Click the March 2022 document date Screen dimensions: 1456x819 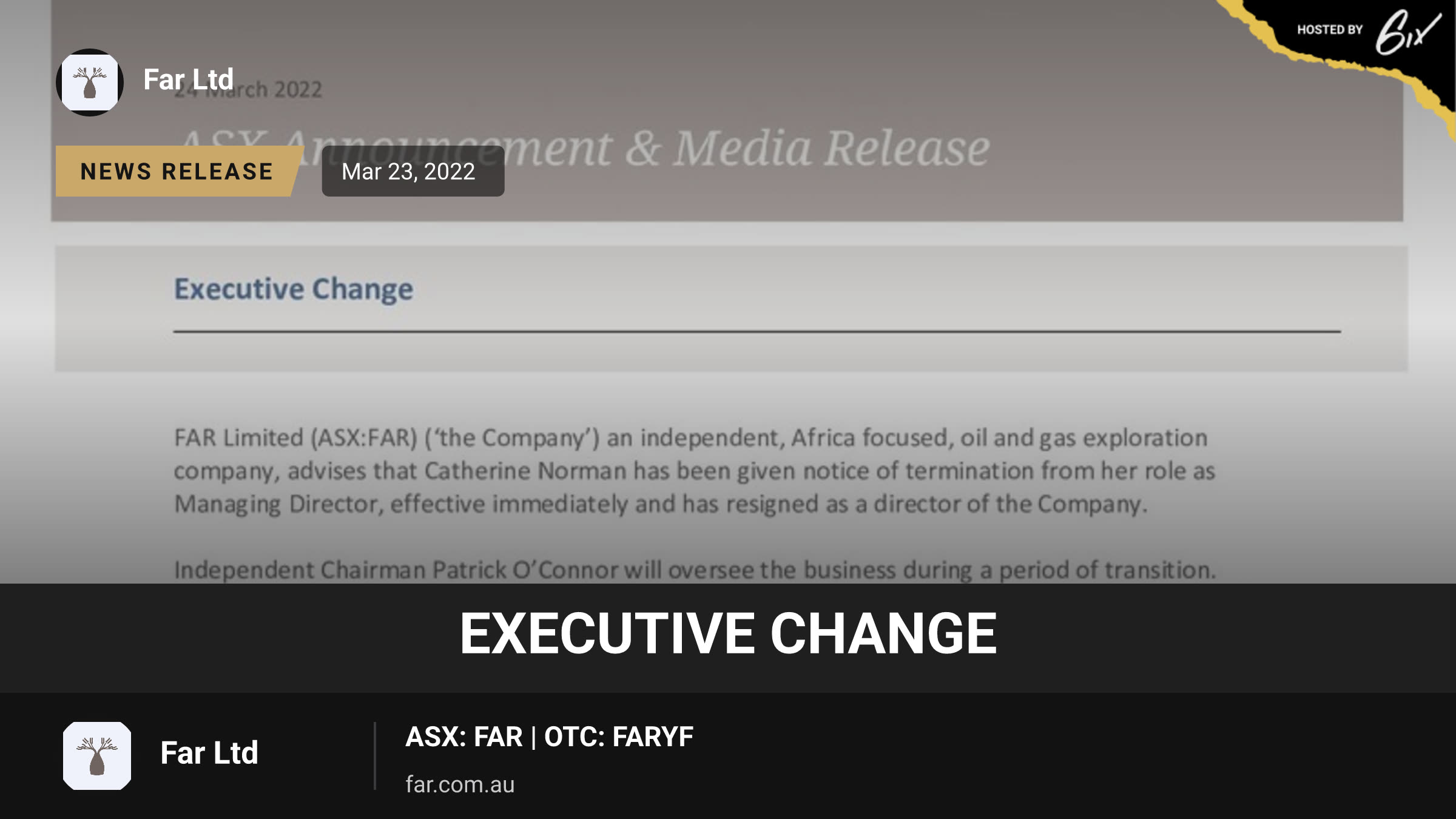click(x=248, y=90)
